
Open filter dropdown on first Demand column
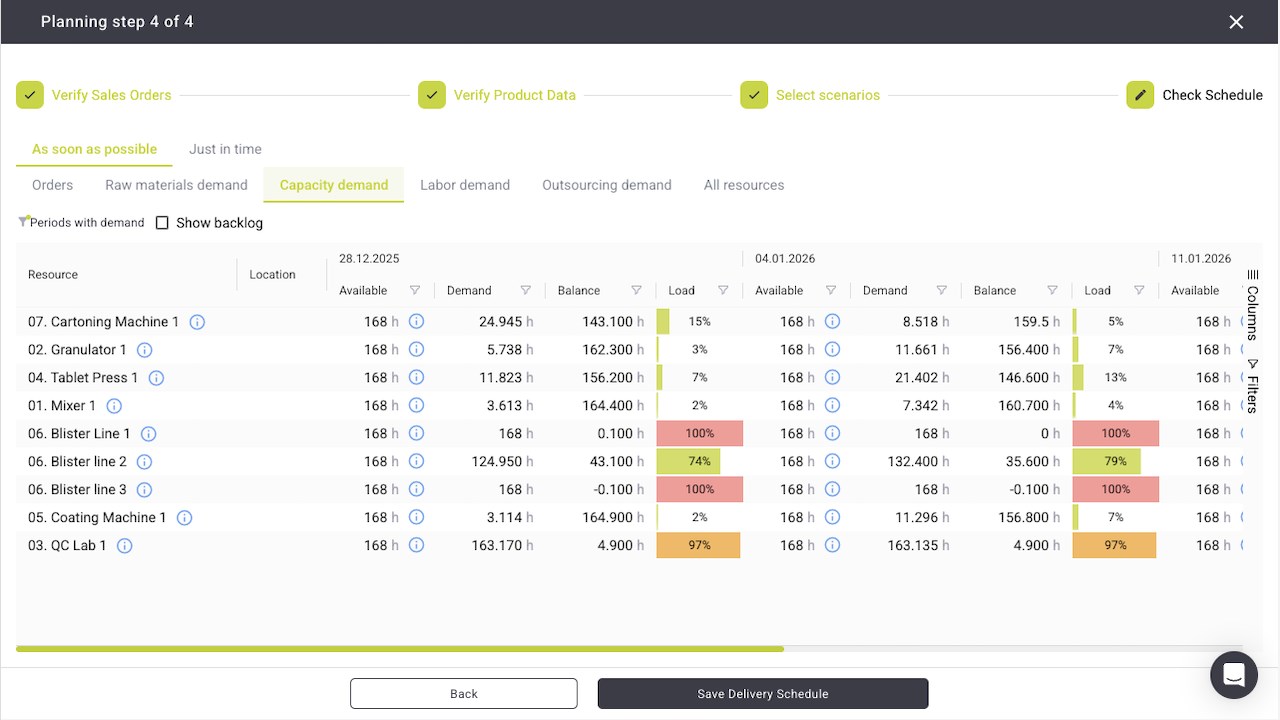click(x=525, y=291)
